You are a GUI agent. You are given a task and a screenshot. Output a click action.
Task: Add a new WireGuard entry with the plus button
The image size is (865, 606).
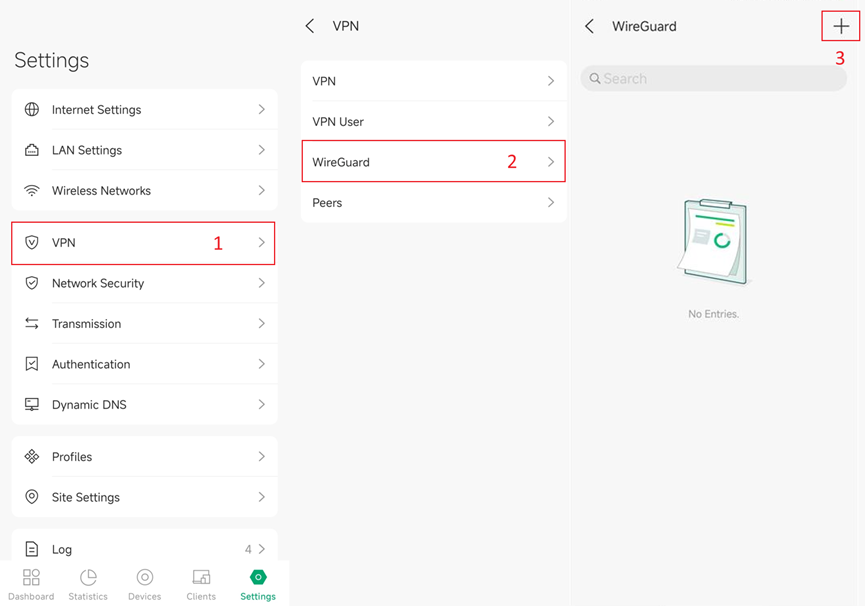click(x=841, y=26)
